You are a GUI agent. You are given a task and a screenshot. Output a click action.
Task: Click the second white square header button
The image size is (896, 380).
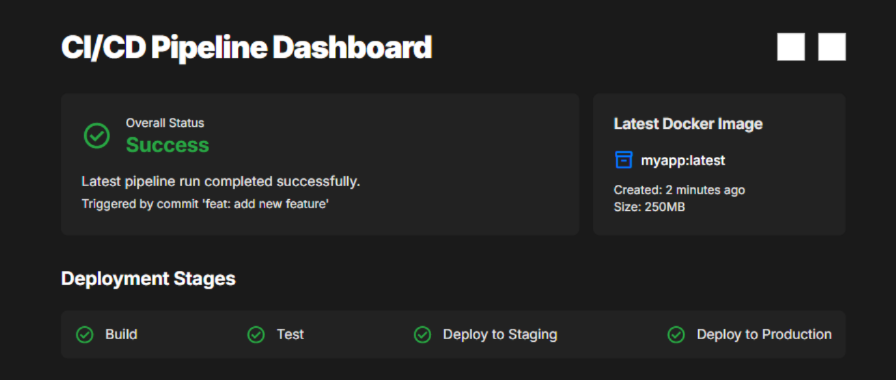pyautogui.click(x=832, y=47)
